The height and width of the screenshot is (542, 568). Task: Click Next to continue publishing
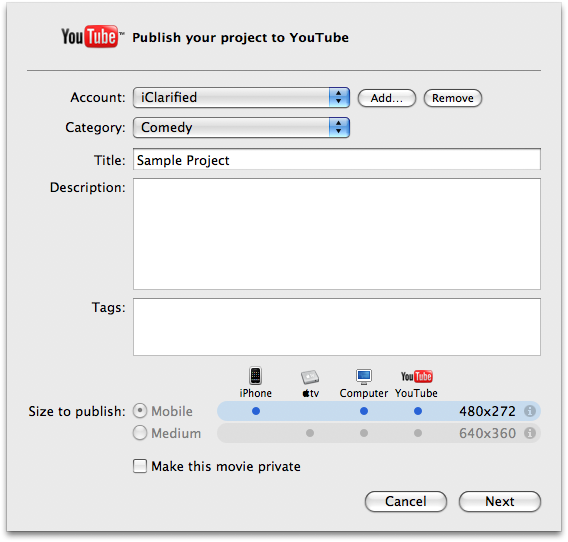pyautogui.click(x=500, y=501)
